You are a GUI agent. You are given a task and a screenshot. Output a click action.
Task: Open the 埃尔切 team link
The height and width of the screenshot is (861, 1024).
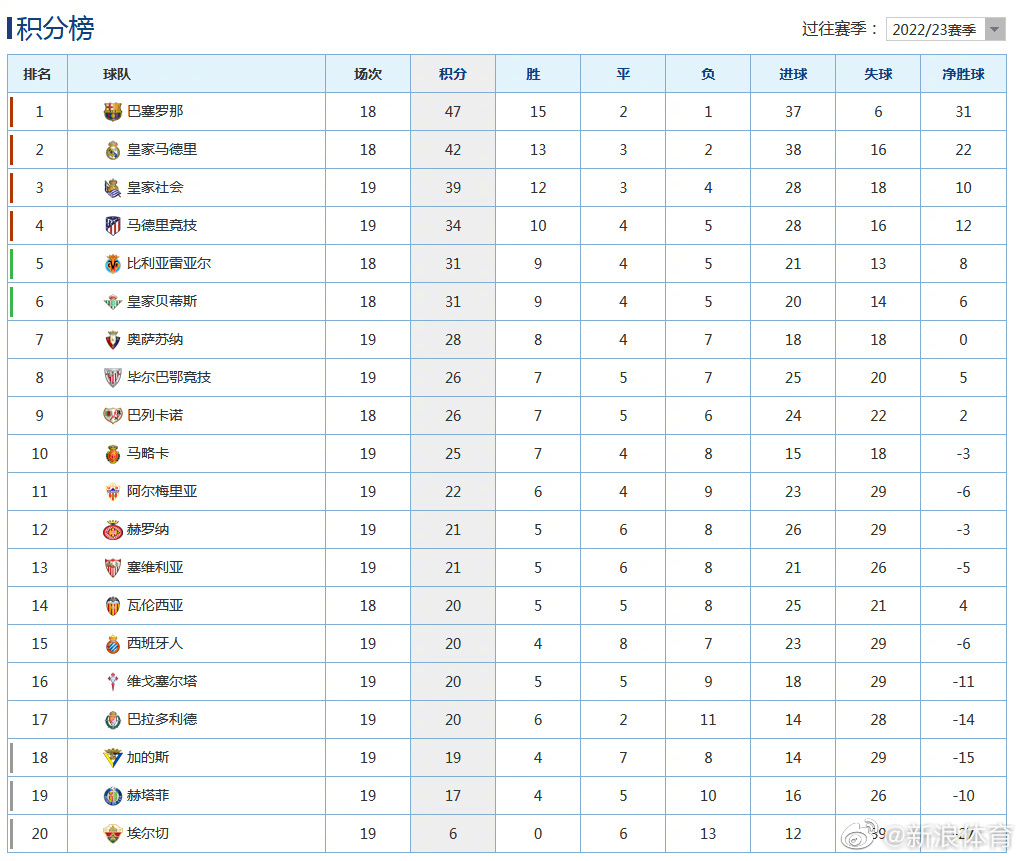click(x=148, y=834)
